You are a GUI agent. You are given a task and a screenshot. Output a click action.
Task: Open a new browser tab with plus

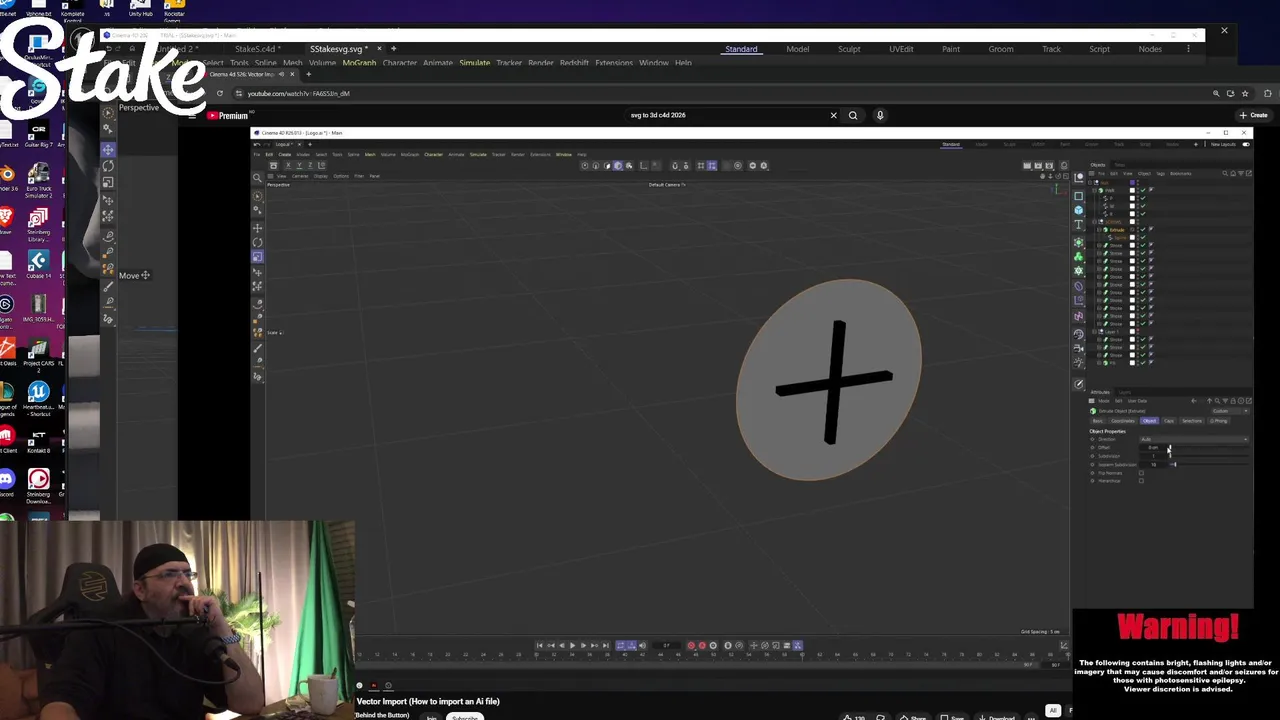[308, 74]
